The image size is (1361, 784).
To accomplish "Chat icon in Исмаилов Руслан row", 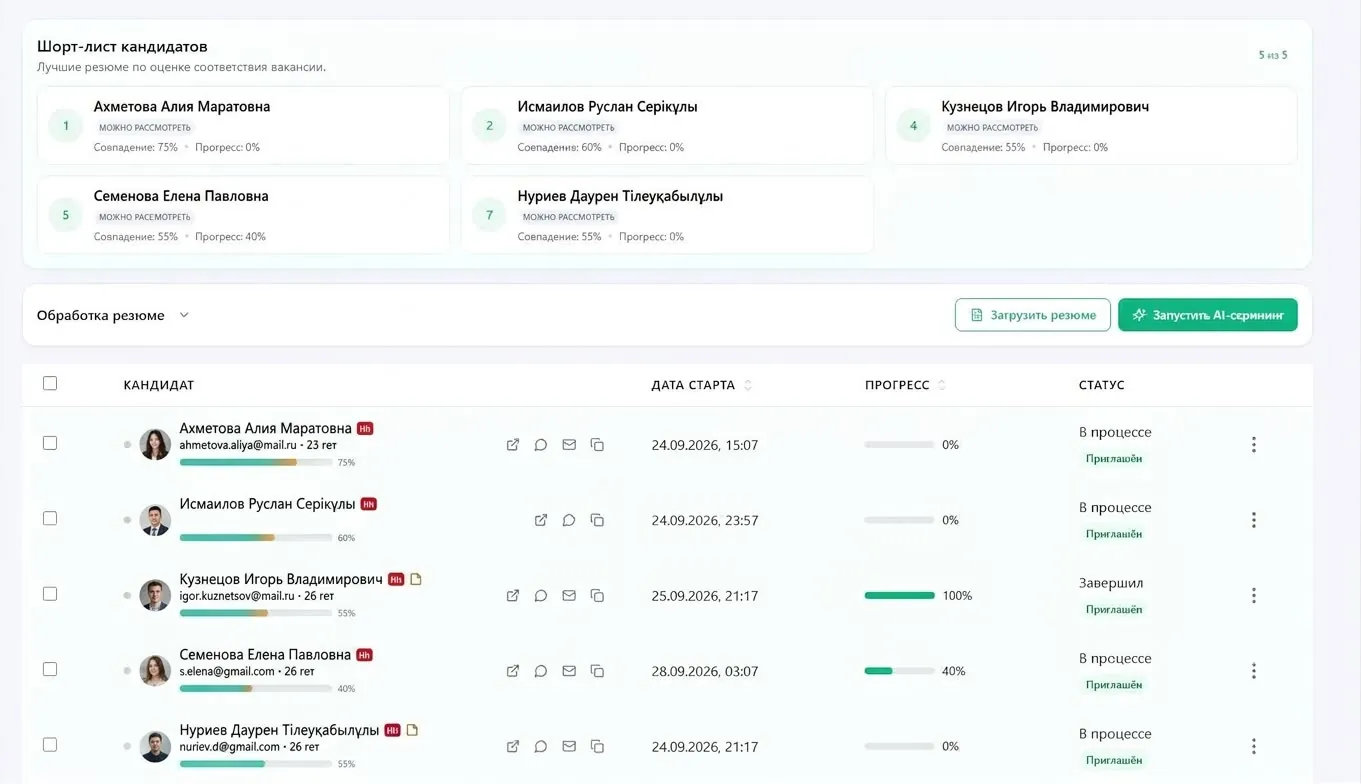I will 569,520.
